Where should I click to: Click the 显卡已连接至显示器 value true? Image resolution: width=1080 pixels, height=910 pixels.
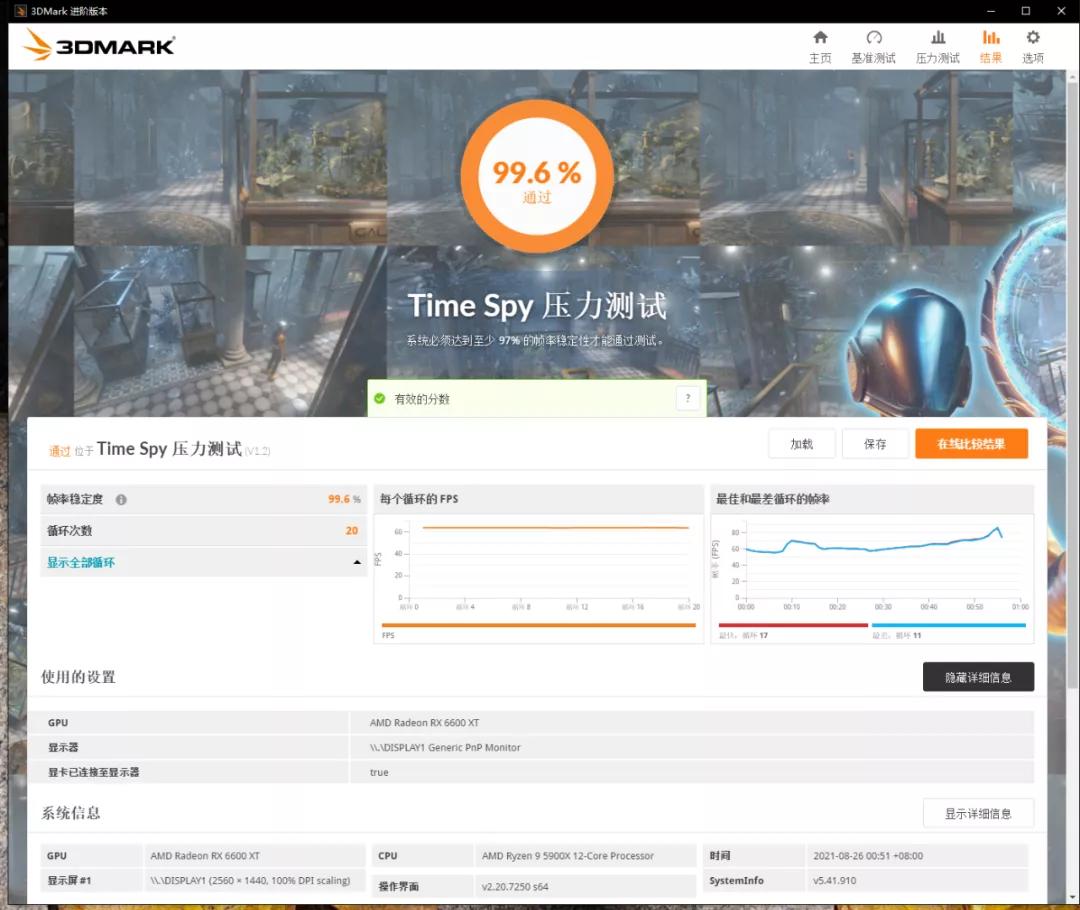tap(379, 772)
